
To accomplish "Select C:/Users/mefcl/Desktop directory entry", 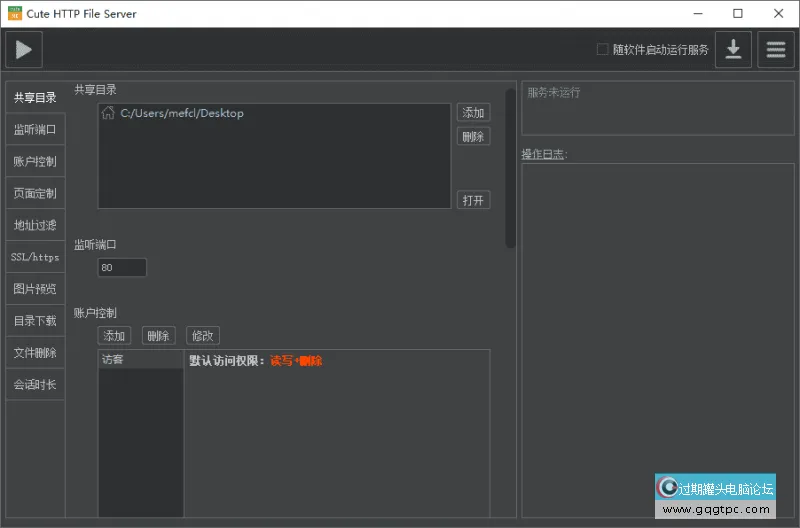I will [x=274, y=113].
